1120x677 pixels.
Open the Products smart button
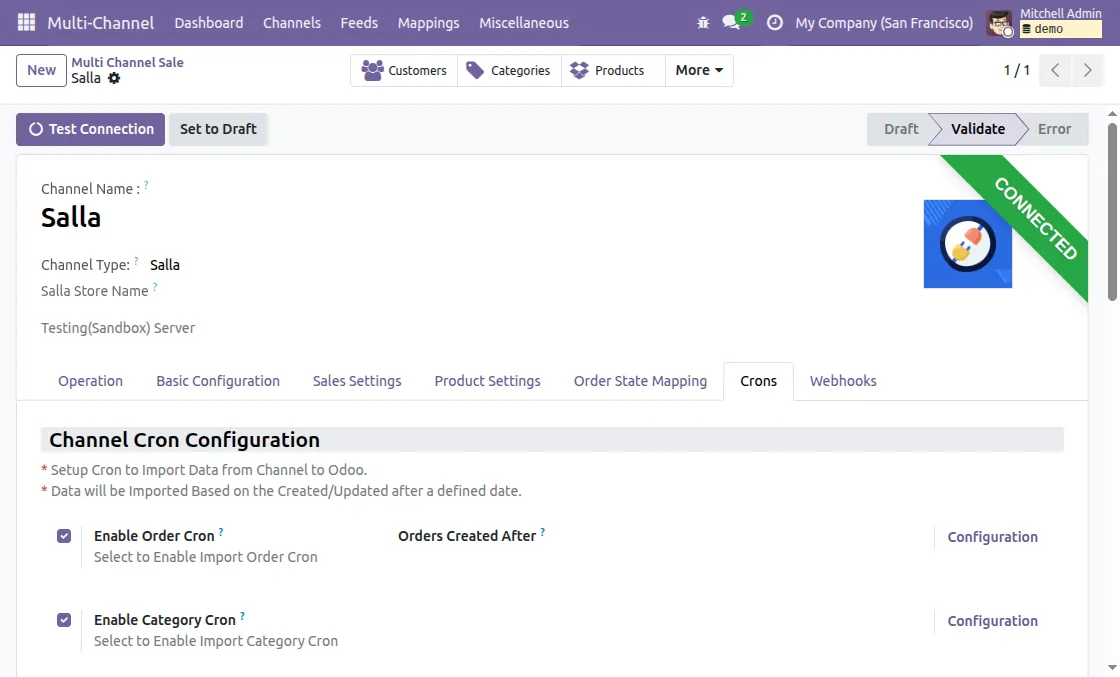(614, 70)
